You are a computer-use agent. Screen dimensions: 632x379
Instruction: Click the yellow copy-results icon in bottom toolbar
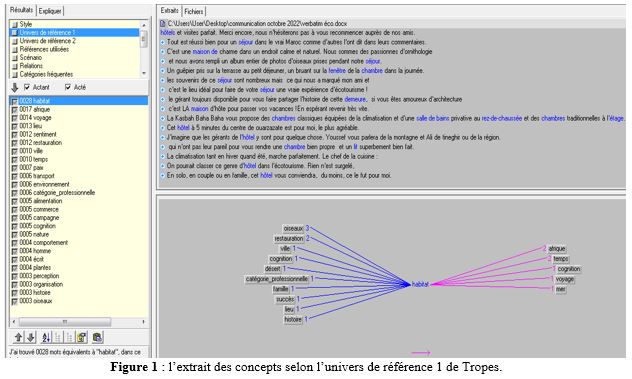coord(82,337)
